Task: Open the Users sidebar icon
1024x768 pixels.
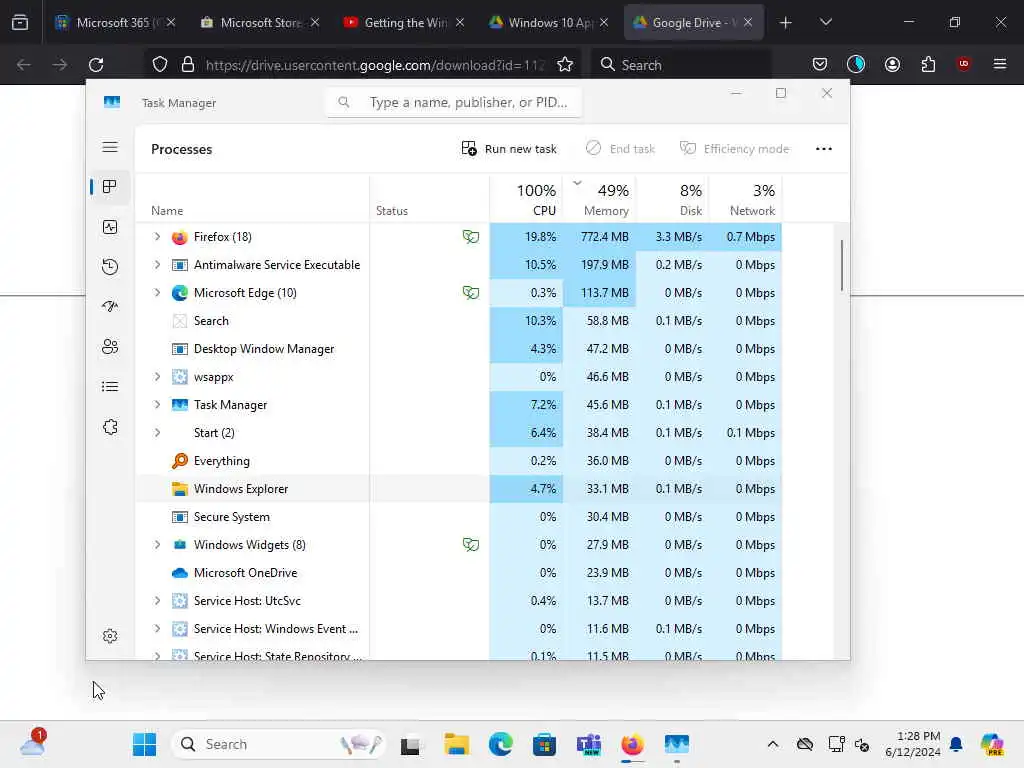Action: (110, 346)
